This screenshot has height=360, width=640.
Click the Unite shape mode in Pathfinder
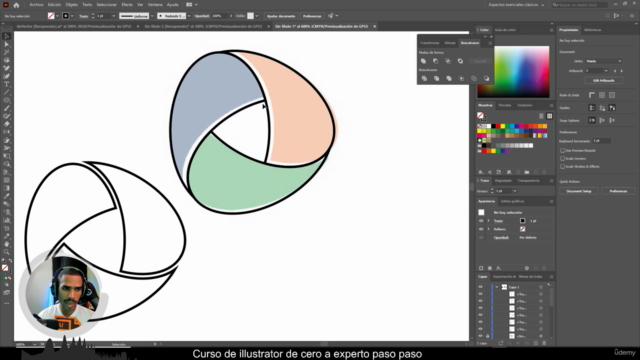(x=423, y=61)
